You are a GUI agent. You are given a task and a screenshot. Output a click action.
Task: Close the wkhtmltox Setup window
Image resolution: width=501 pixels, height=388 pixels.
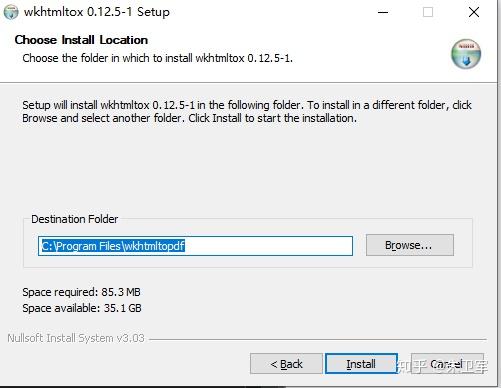coord(474,12)
